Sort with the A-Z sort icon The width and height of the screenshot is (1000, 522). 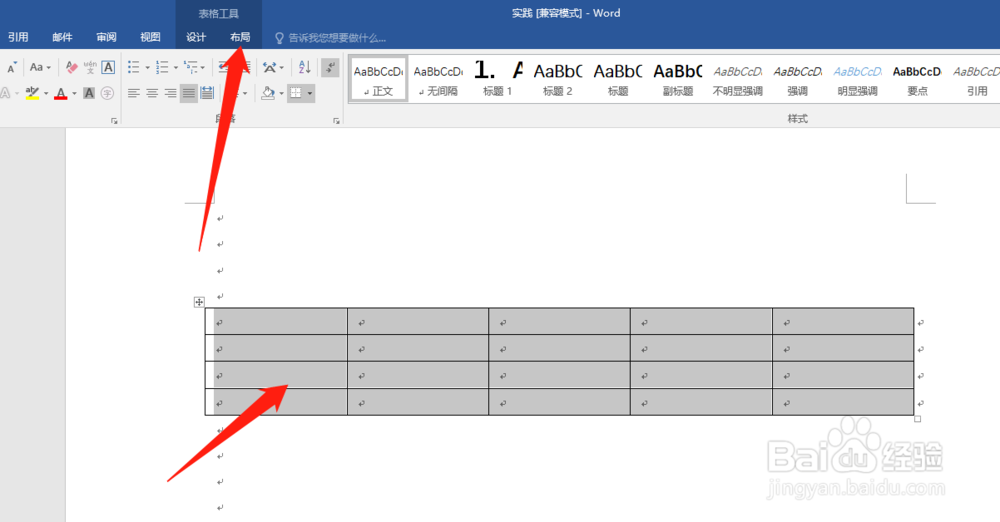[305, 67]
